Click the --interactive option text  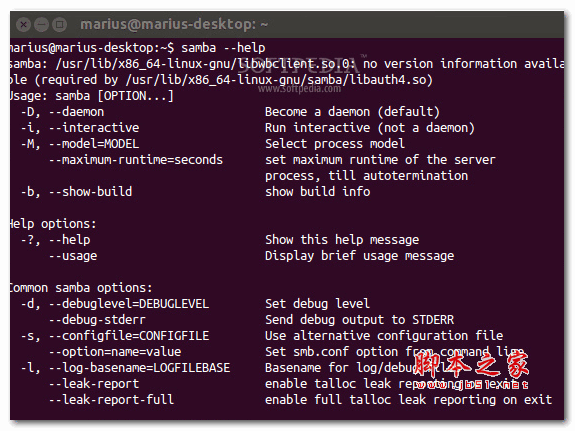point(94,128)
